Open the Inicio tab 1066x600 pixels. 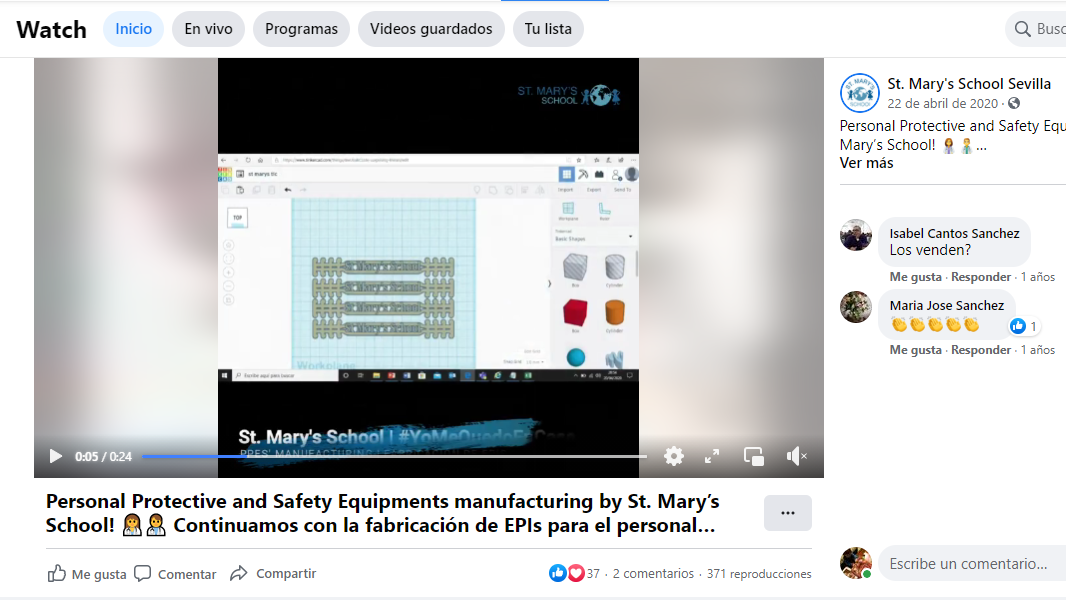click(x=133, y=29)
